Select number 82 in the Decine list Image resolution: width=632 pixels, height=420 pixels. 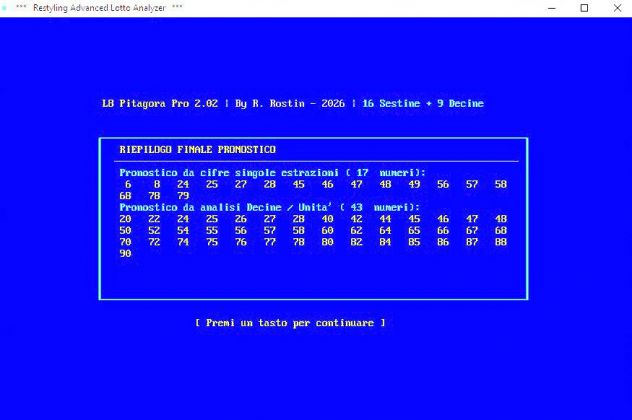click(356, 242)
